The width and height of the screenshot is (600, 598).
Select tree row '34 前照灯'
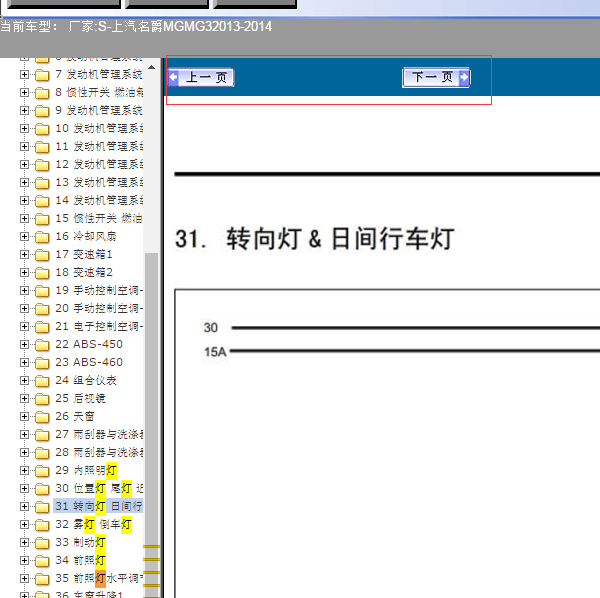pos(81,560)
